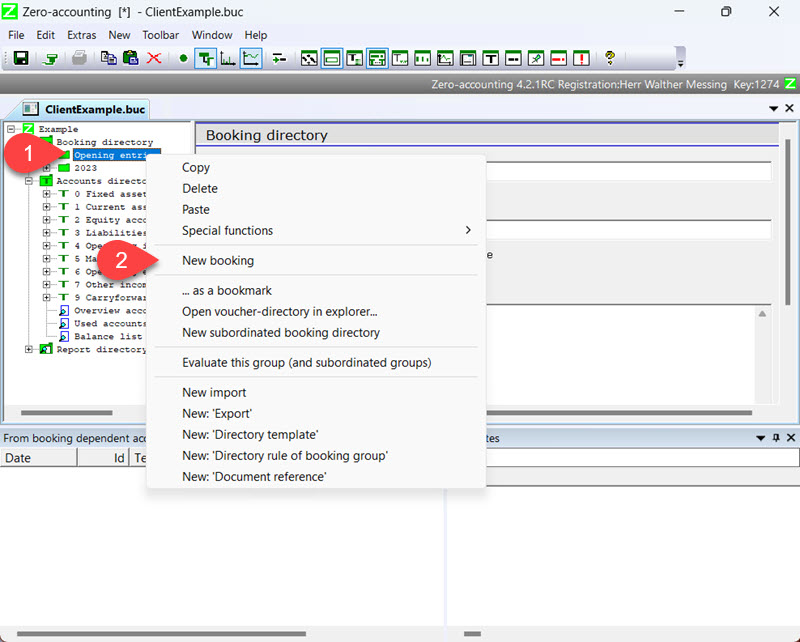Viewport: 800px width, 642px height.
Task: Click the green T account toolbar icon
Action: pos(206,58)
